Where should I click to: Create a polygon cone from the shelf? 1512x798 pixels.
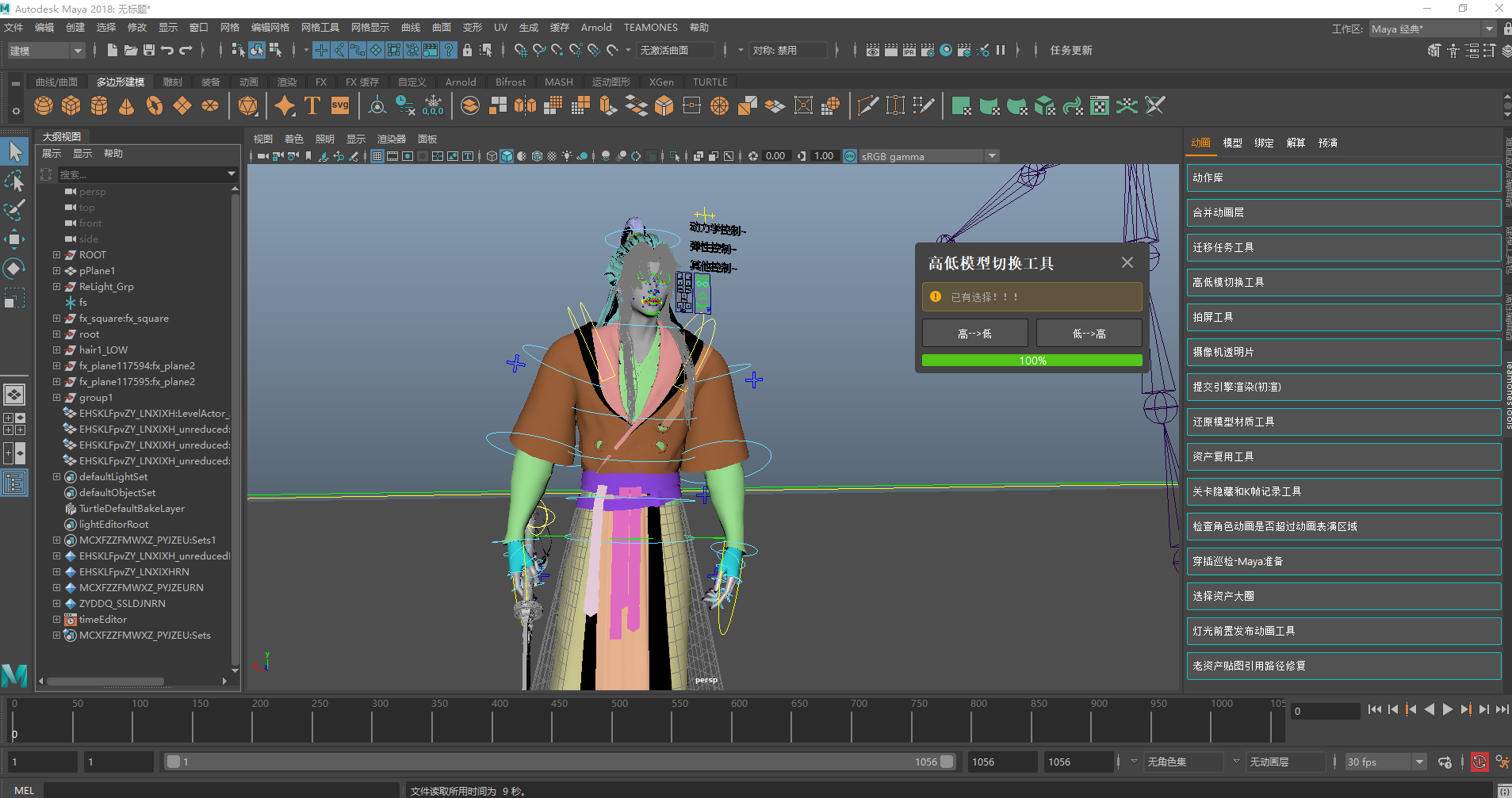click(126, 105)
